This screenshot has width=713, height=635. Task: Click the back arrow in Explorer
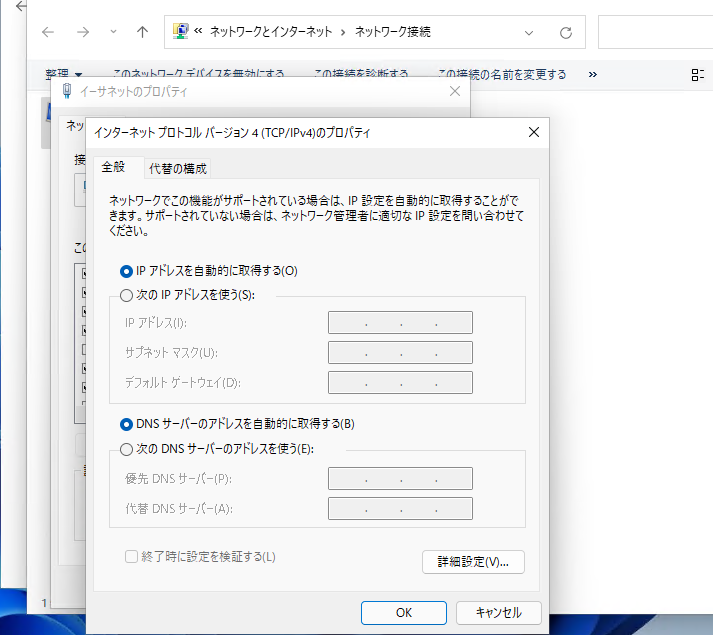coord(47,32)
